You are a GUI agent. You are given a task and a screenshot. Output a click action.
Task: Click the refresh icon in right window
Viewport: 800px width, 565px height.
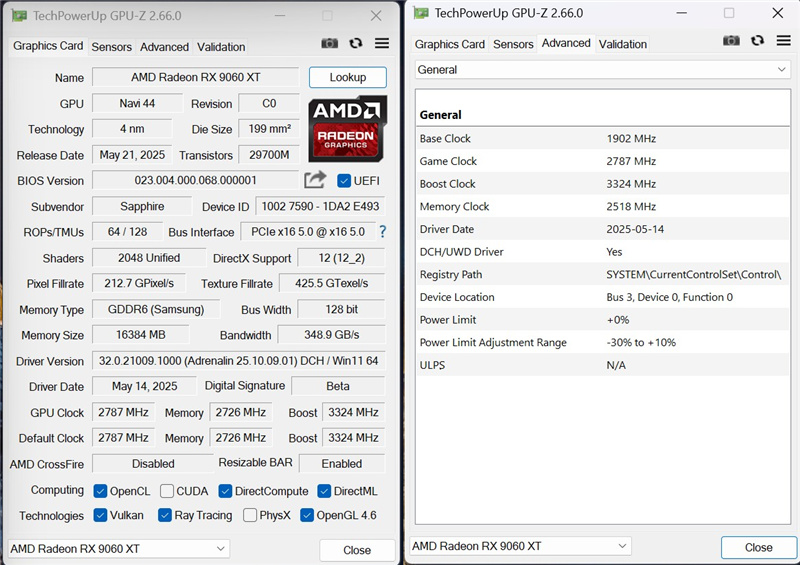point(757,41)
